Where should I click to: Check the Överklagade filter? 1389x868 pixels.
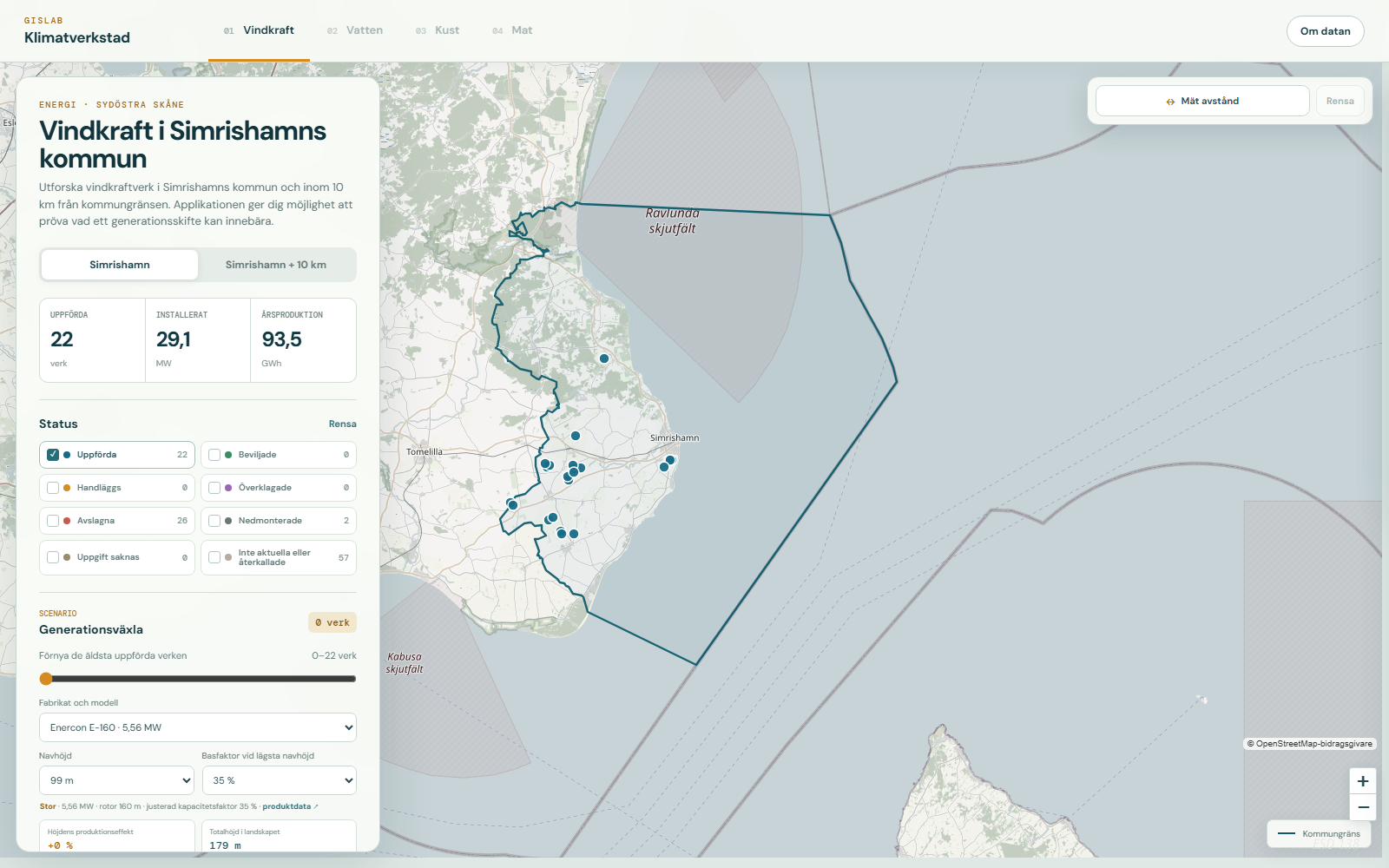point(214,488)
